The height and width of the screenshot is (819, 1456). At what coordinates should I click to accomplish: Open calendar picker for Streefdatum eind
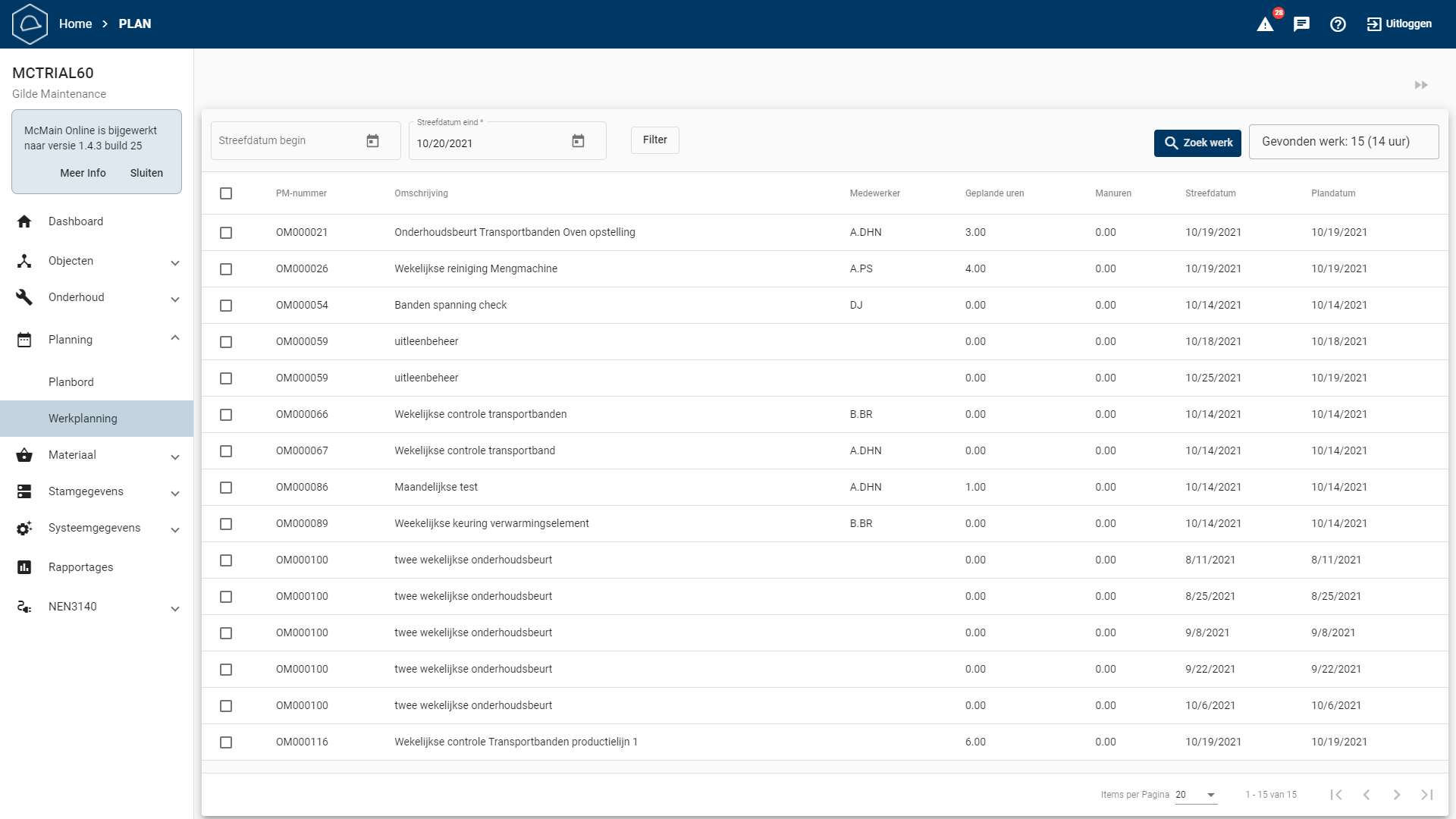point(578,141)
